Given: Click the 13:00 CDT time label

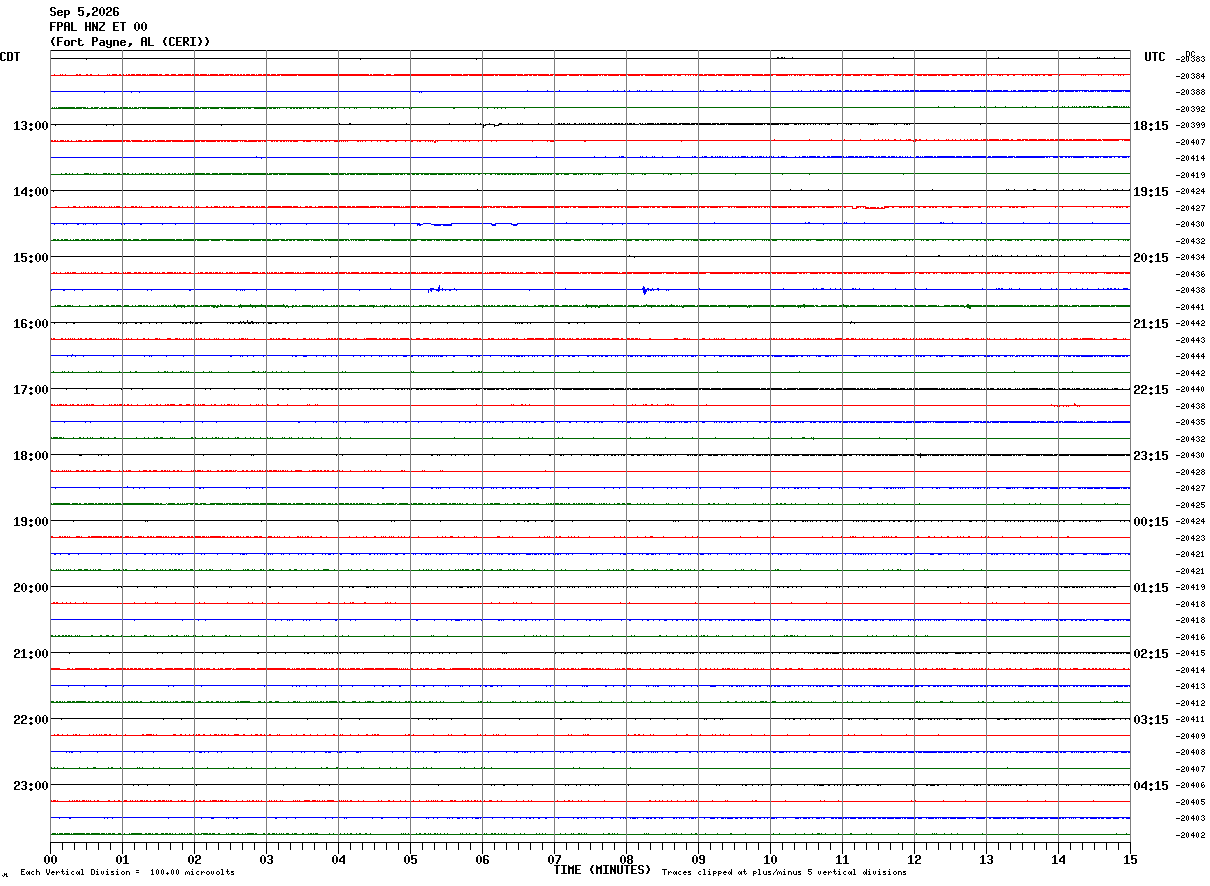Looking at the screenshot, I should tap(31, 125).
